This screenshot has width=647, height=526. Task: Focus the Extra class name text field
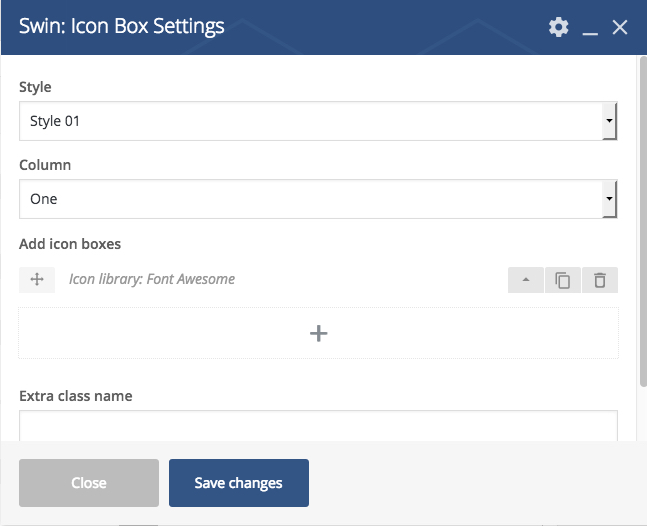[318, 426]
